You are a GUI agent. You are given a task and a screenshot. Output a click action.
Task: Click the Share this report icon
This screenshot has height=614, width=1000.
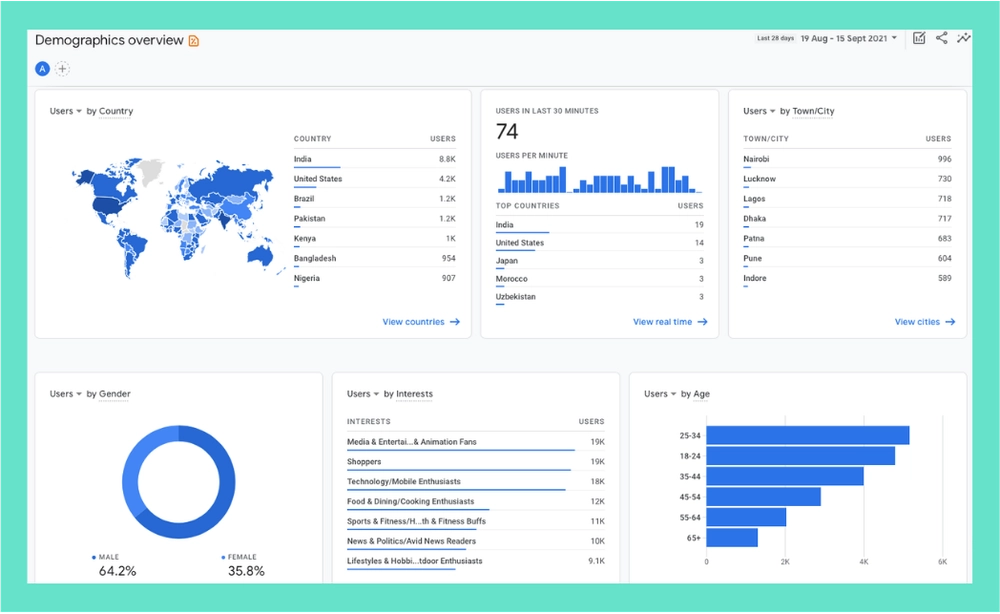[x=941, y=37]
